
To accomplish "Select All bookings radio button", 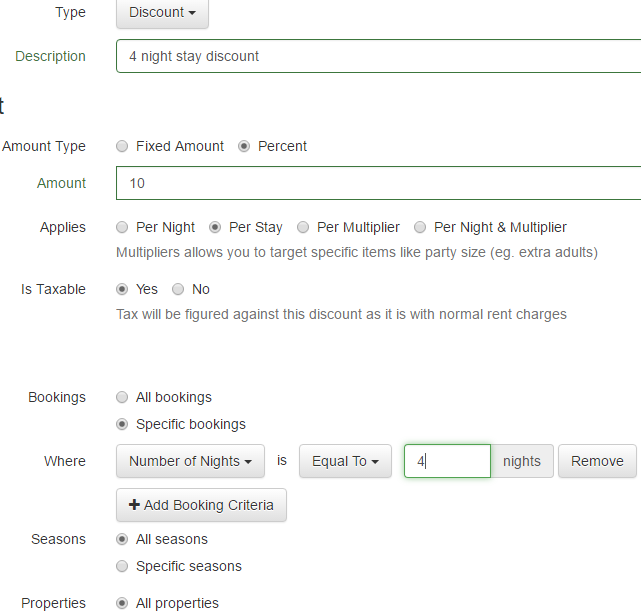I will [122, 397].
